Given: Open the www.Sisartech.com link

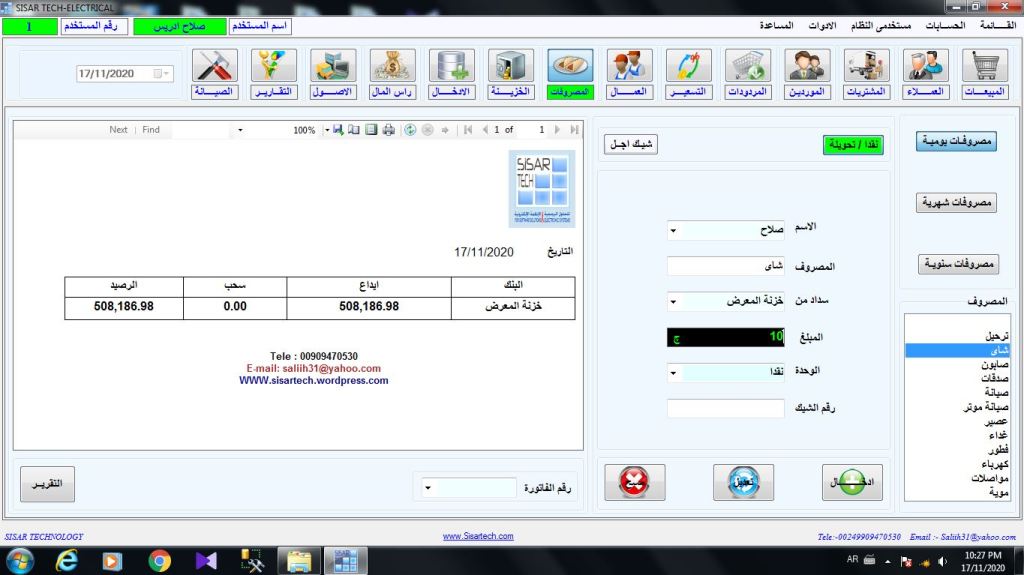Looking at the screenshot, I should [x=478, y=537].
